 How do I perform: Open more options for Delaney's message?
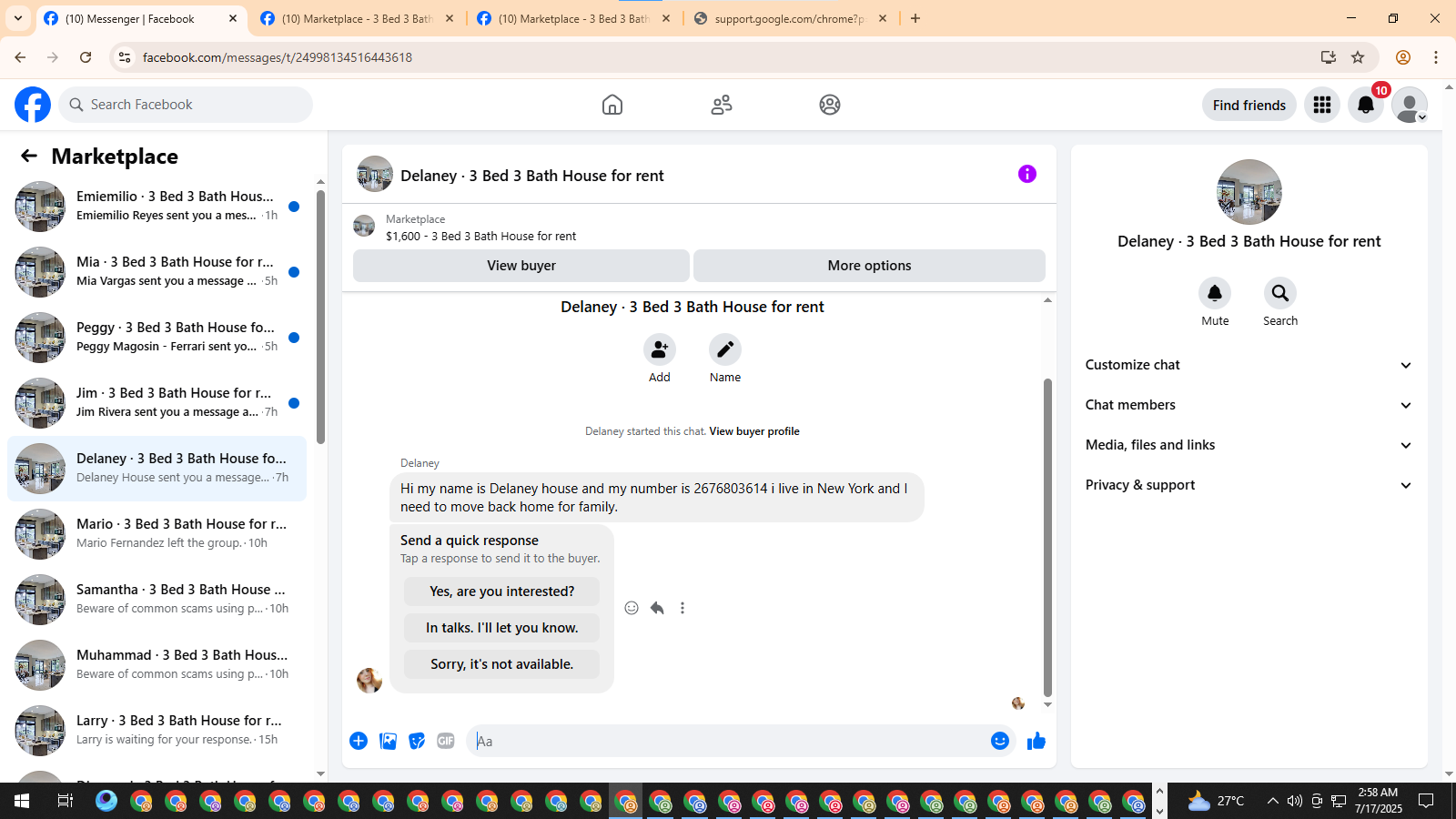[x=682, y=608]
